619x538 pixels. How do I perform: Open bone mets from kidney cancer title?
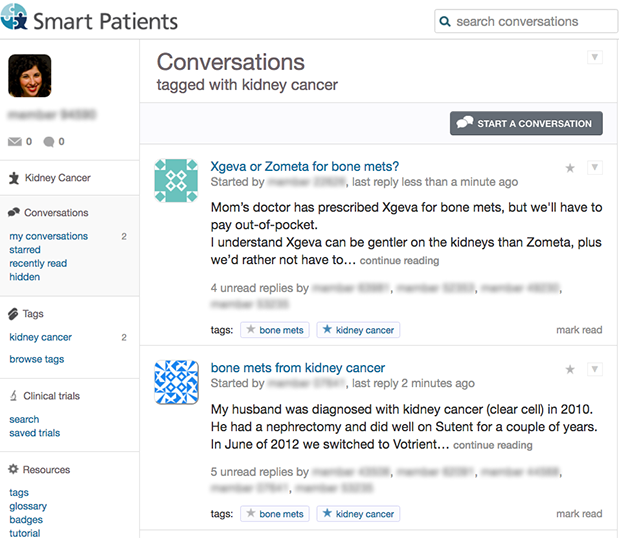point(298,367)
